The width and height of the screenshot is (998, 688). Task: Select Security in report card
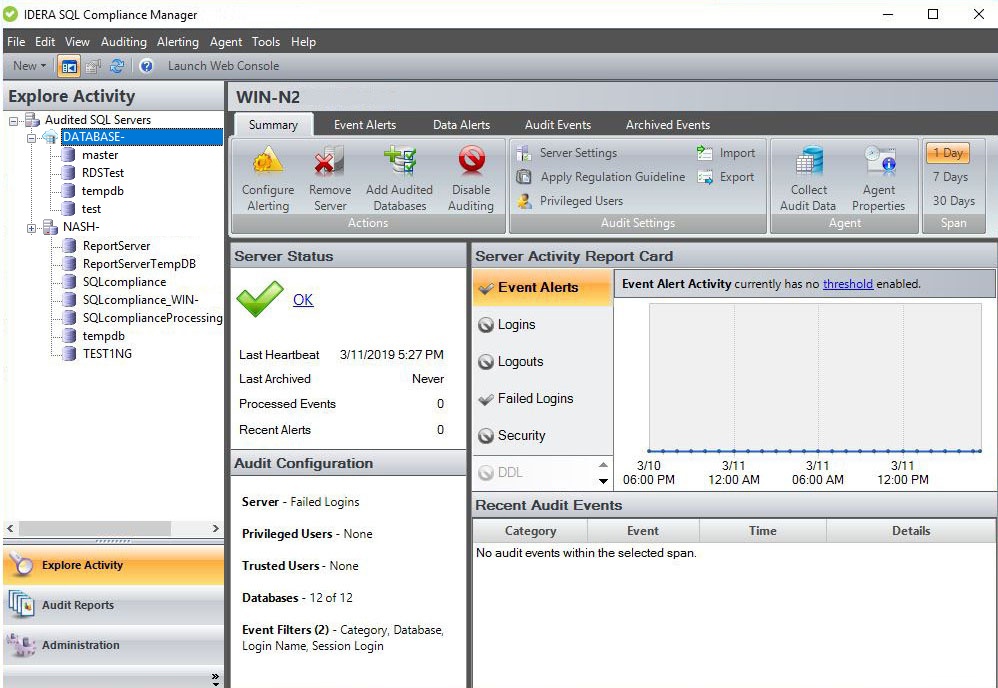tap(543, 435)
